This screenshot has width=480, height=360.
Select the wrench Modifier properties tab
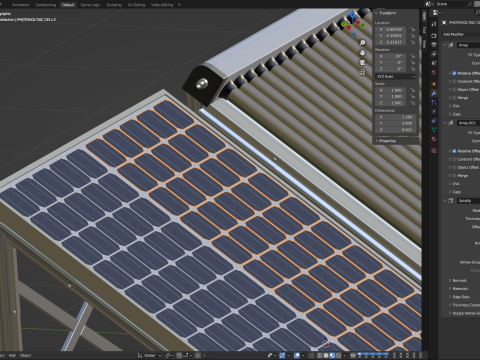(434, 93)
